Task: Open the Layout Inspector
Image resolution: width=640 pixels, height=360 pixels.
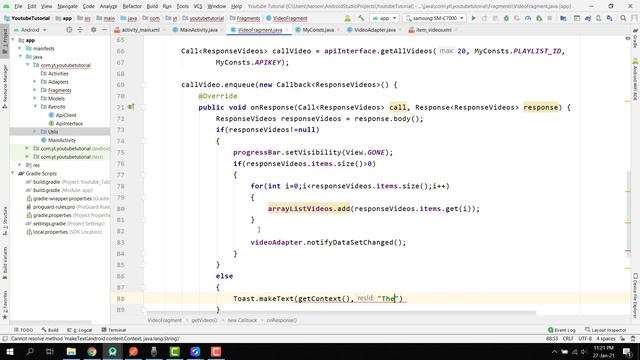Action: 606,330
